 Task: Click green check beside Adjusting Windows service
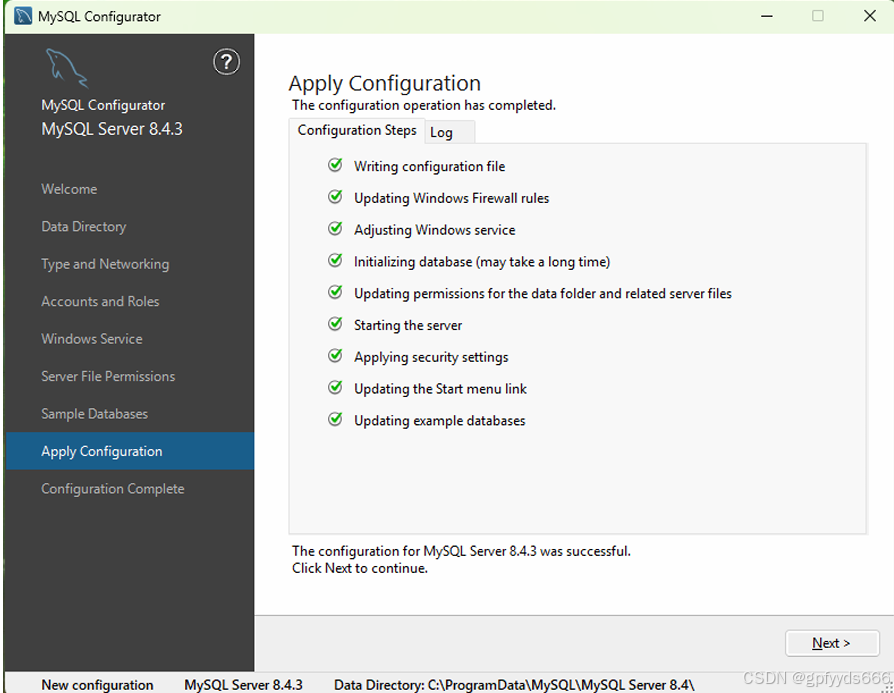coord(335,229)
